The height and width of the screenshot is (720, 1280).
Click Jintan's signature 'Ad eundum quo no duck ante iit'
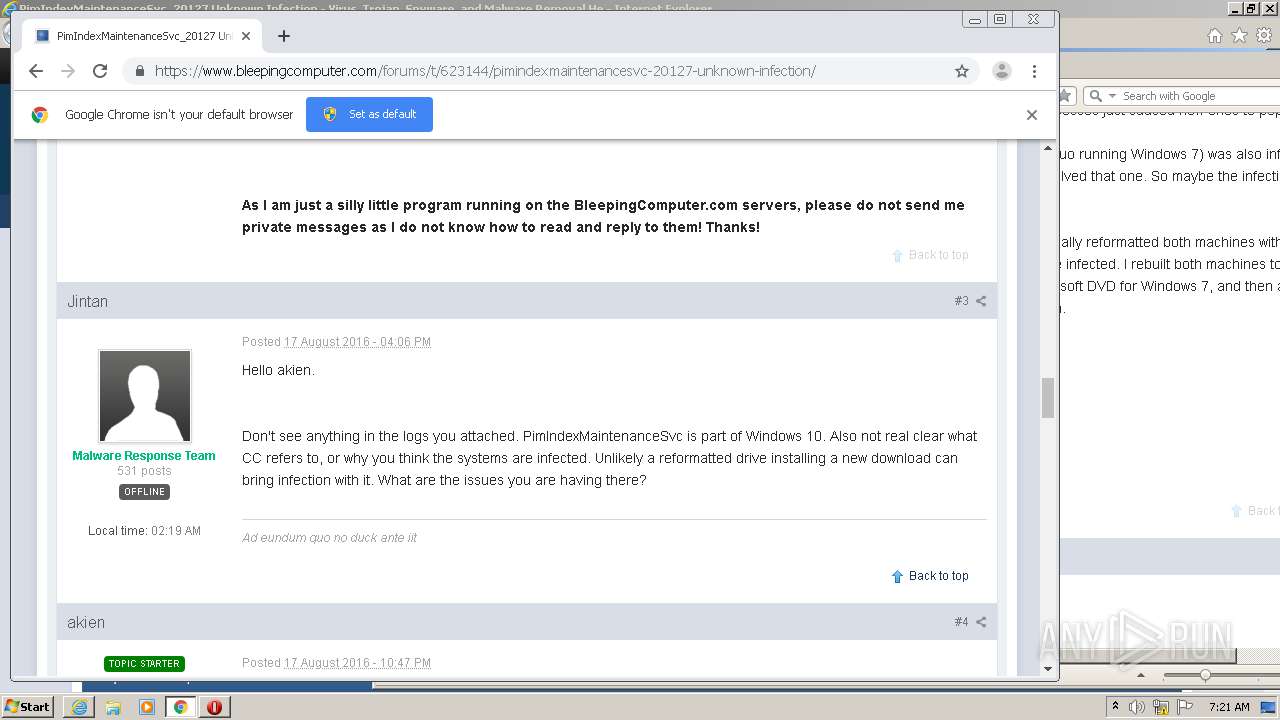(x=329, y=538)
